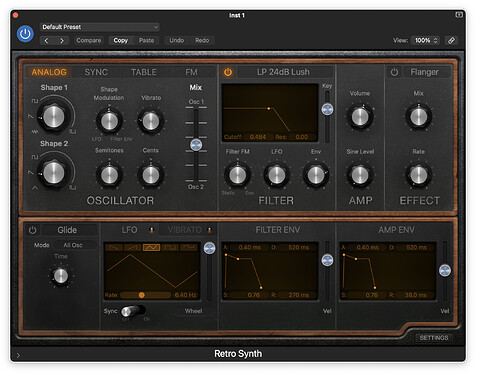This screenshot has width=477, height=375.
Task: Open the Default Preset dropdown
Action: pos(99,27)
